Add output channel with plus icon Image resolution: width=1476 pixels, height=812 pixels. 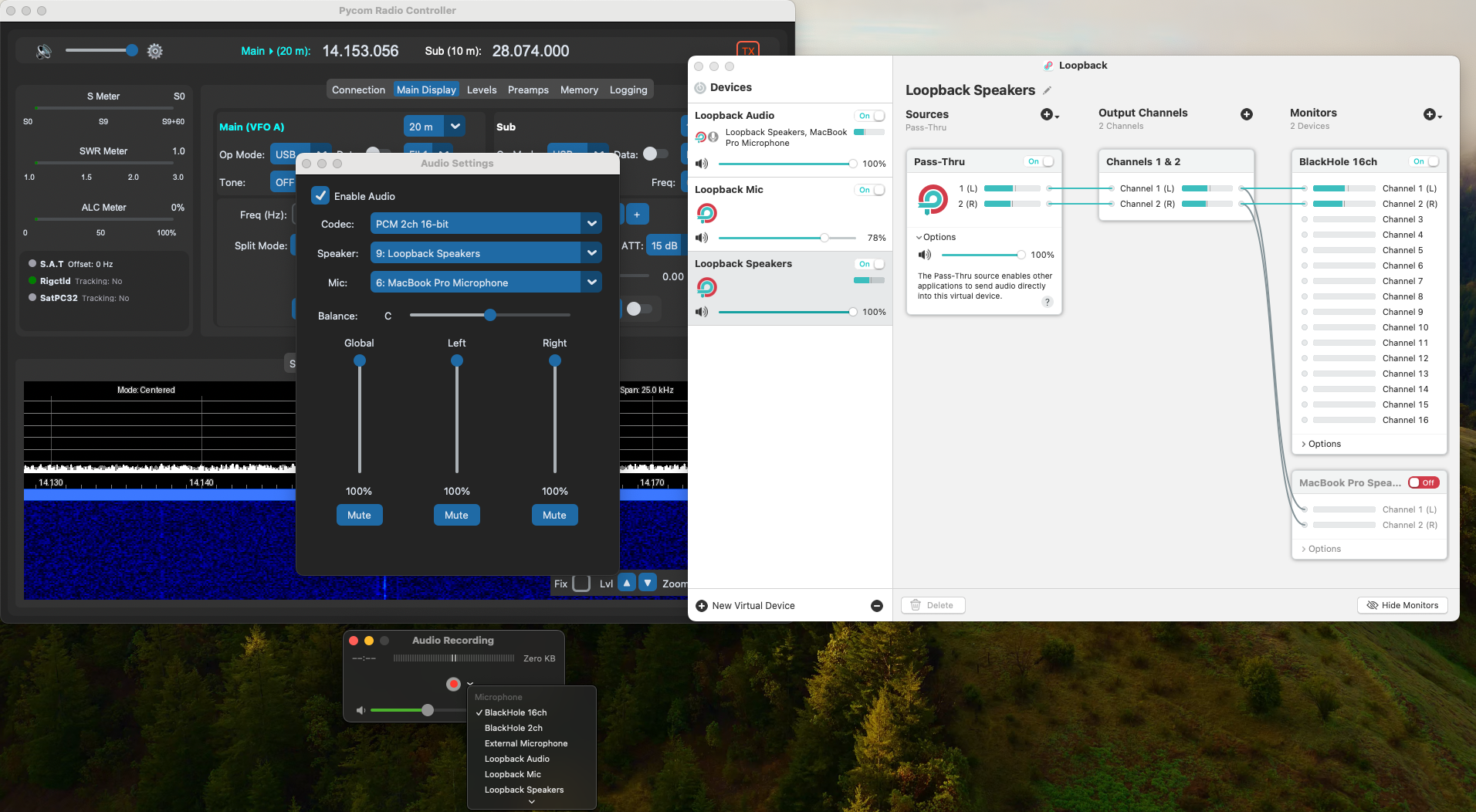point(1246,114)
